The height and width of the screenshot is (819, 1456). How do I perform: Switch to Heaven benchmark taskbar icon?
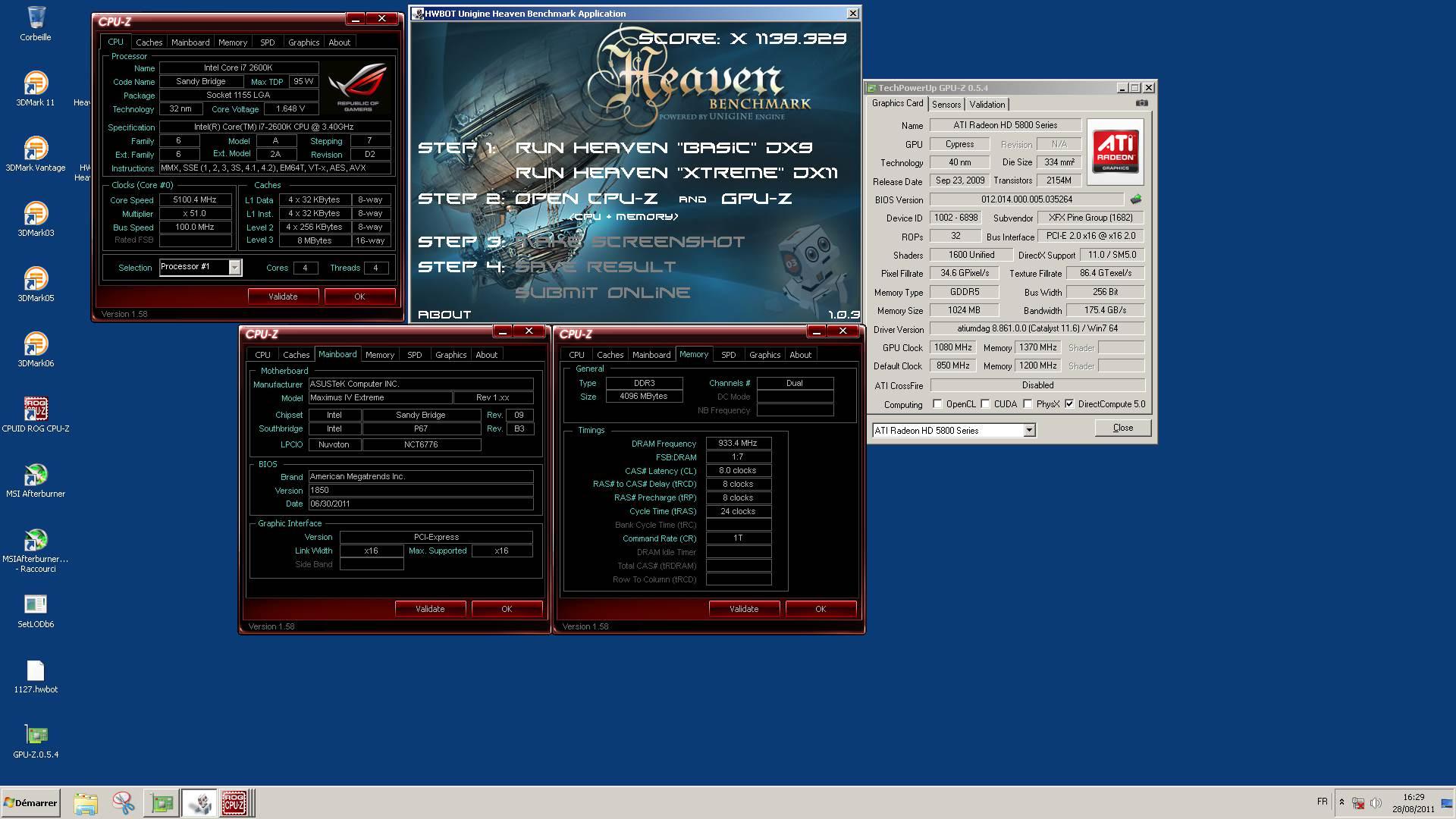(x=199, y=803)
